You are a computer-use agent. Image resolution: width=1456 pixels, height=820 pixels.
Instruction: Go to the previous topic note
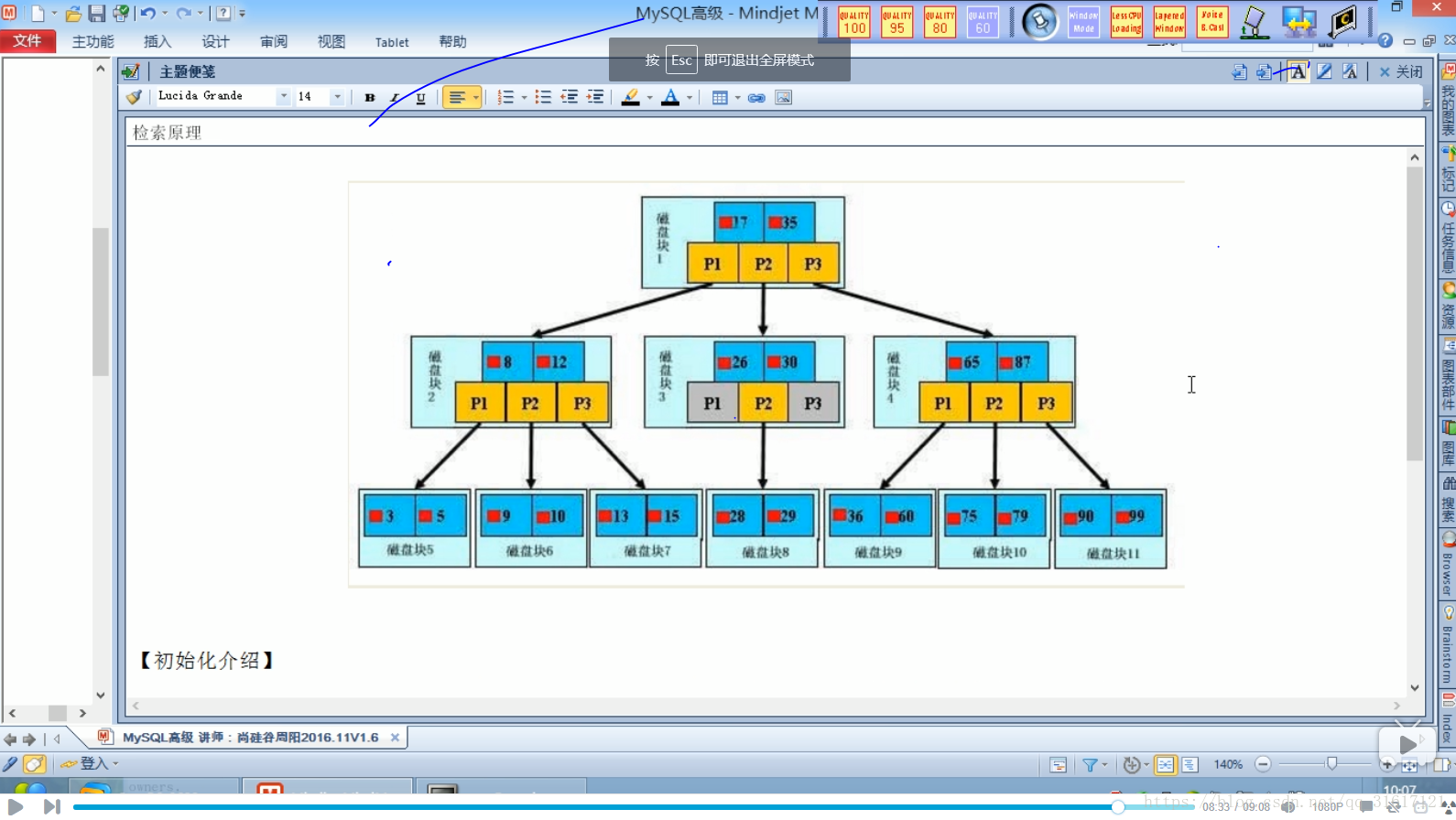[x=1240, y=71]
